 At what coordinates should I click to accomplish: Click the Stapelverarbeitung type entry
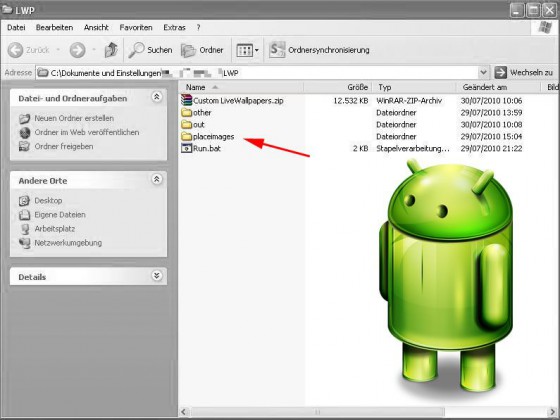pos(413,148)
